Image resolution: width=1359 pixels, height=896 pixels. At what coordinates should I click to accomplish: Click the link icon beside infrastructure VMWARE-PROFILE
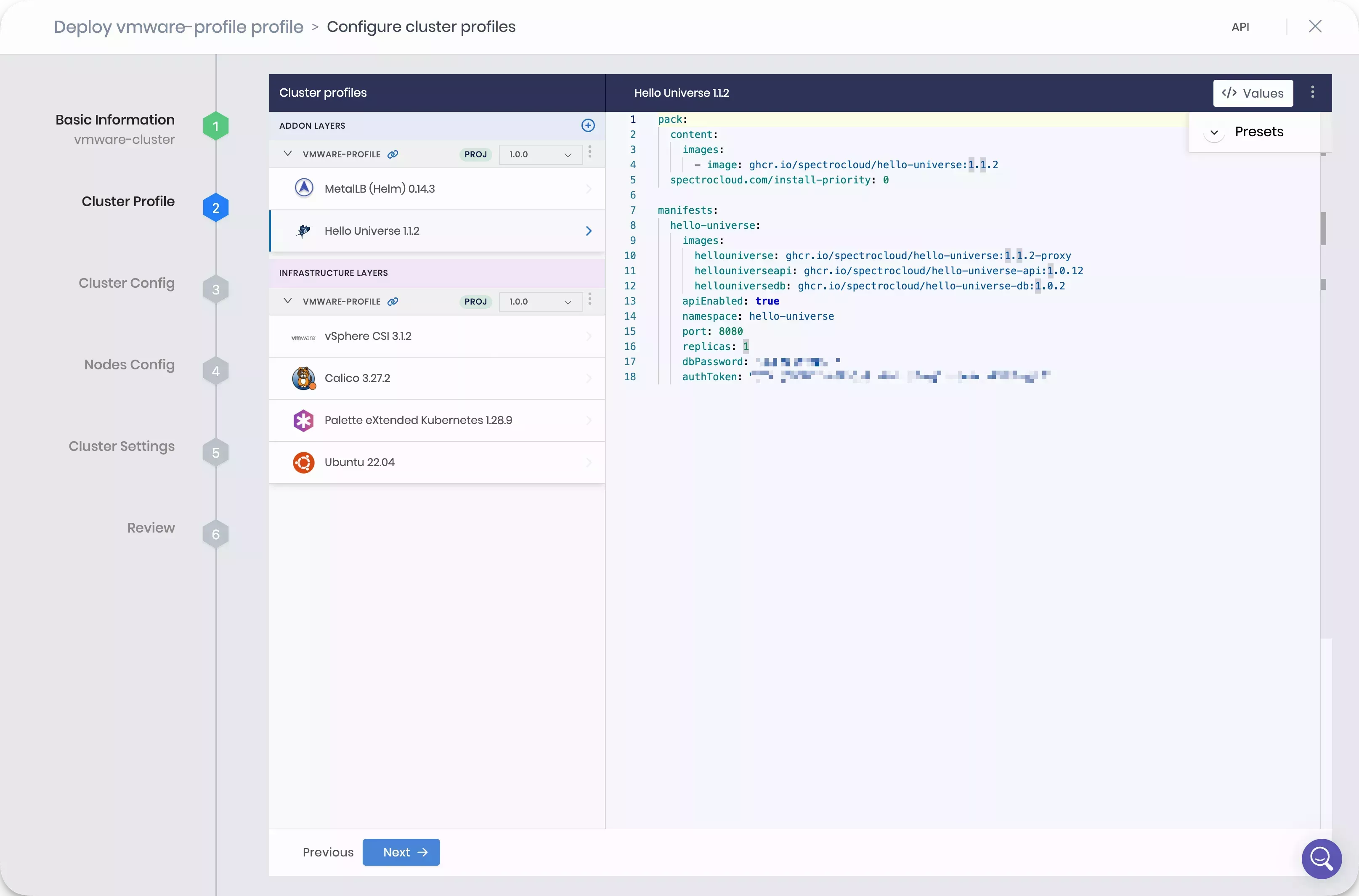[x=393, y=302]
